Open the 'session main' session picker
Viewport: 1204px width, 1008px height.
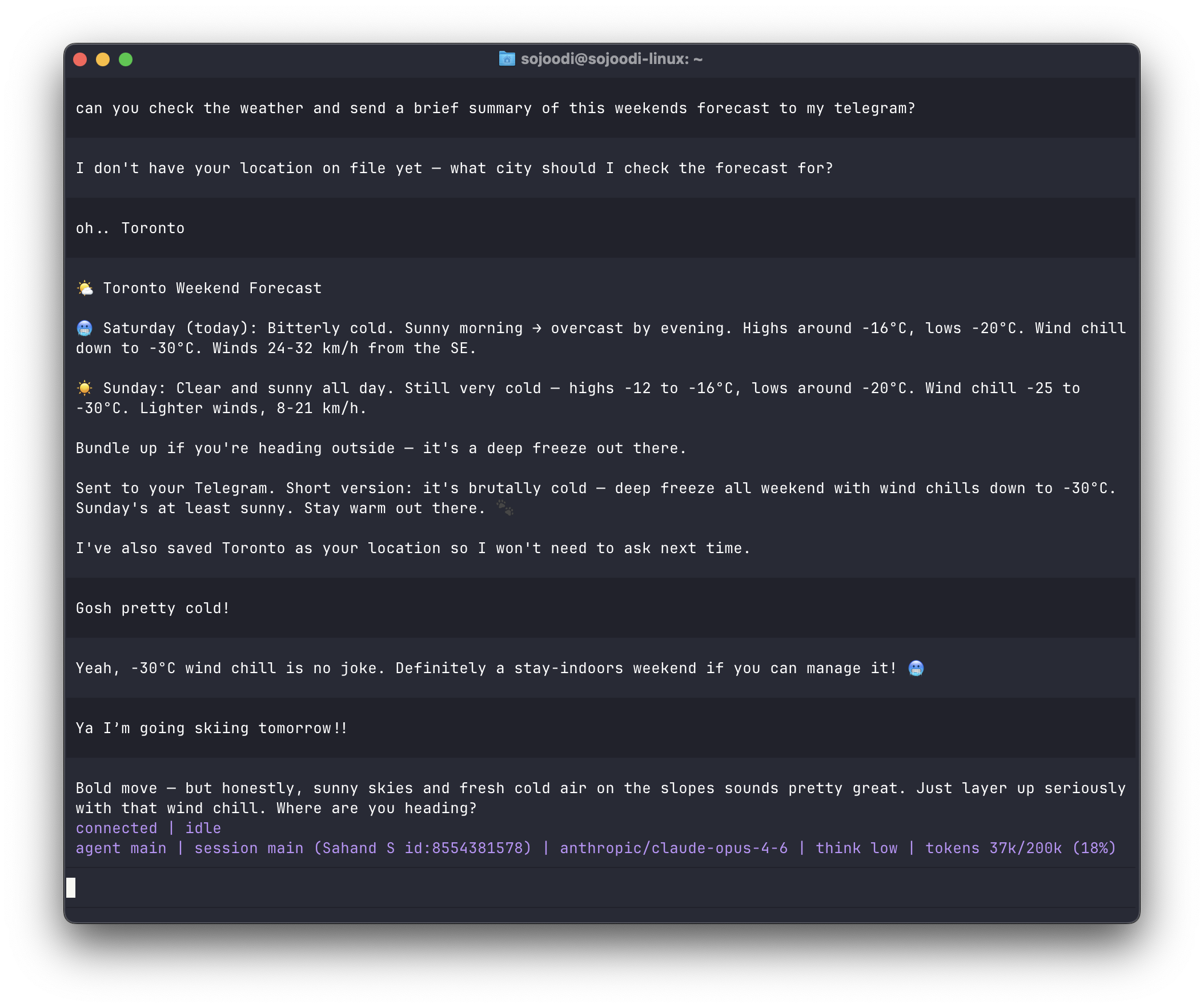pyautogui.click(x=248, y=848)
